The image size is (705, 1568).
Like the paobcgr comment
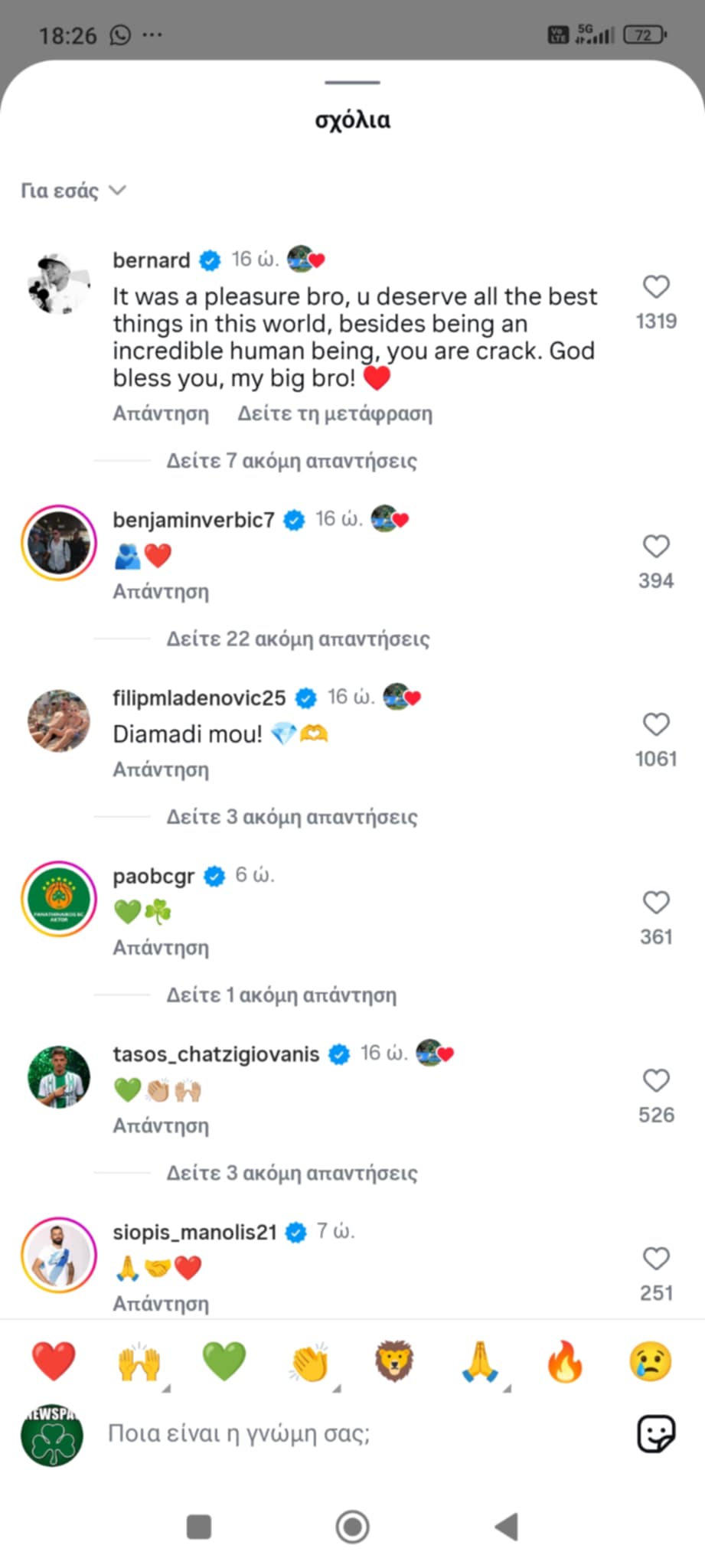click(656, 903)
